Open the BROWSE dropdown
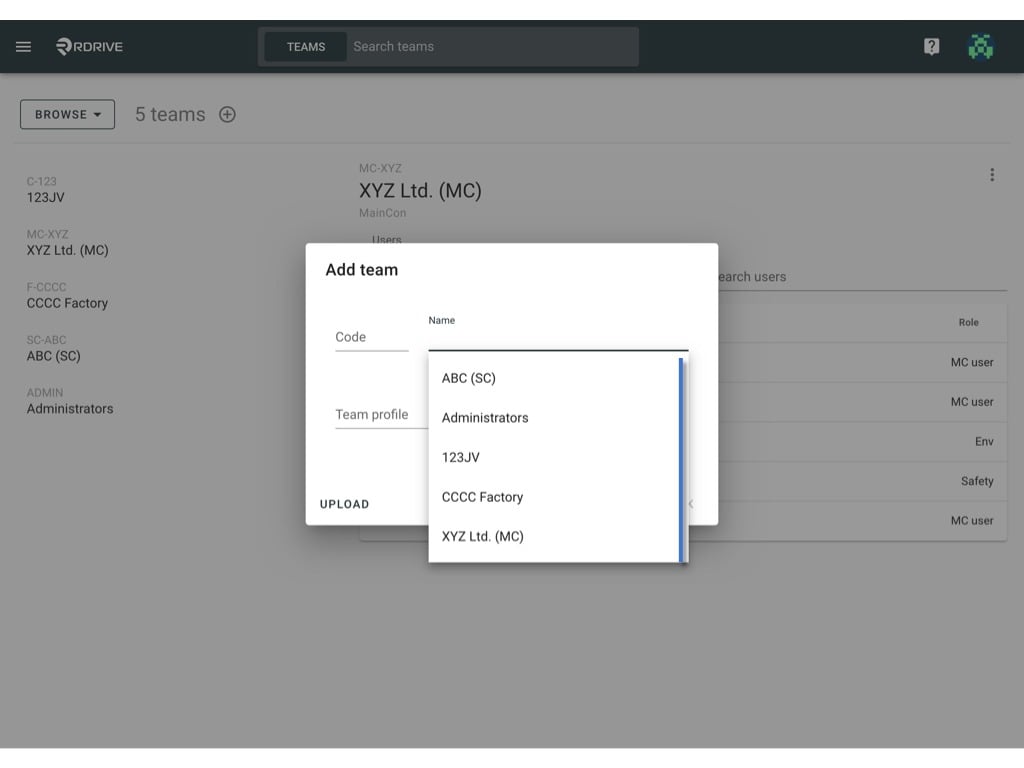 point(67,114)
